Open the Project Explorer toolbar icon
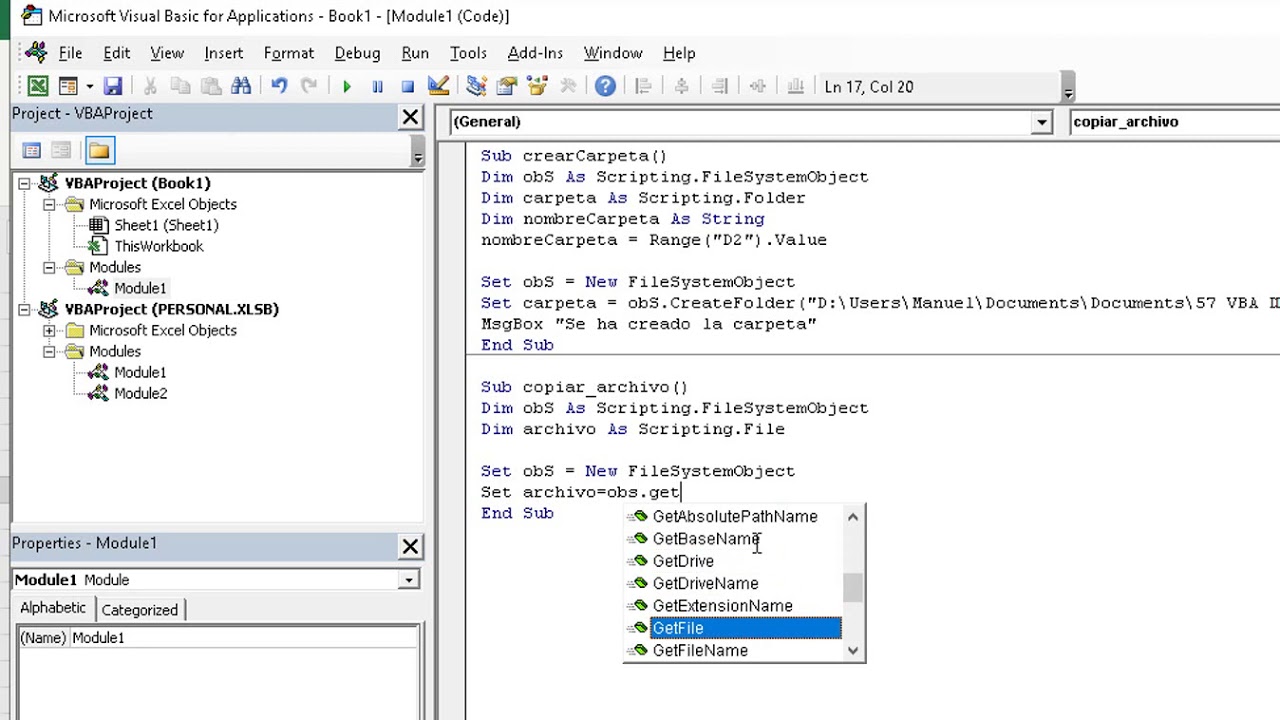Screen dimensions: 1280x720 click(476, 87)
